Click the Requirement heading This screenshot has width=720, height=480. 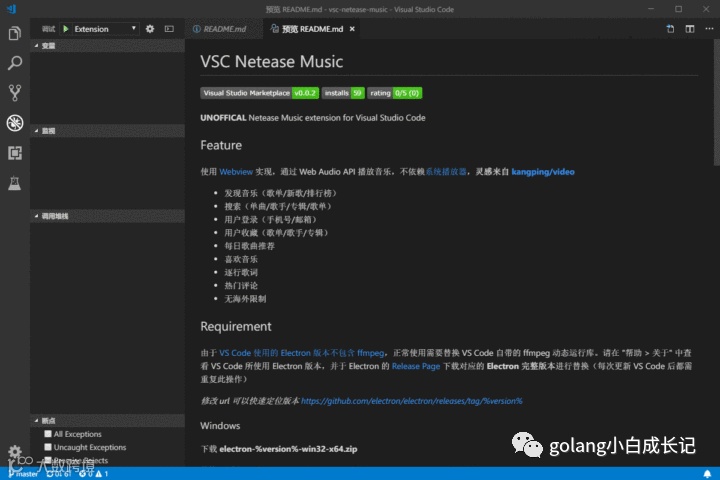point(236,327)
